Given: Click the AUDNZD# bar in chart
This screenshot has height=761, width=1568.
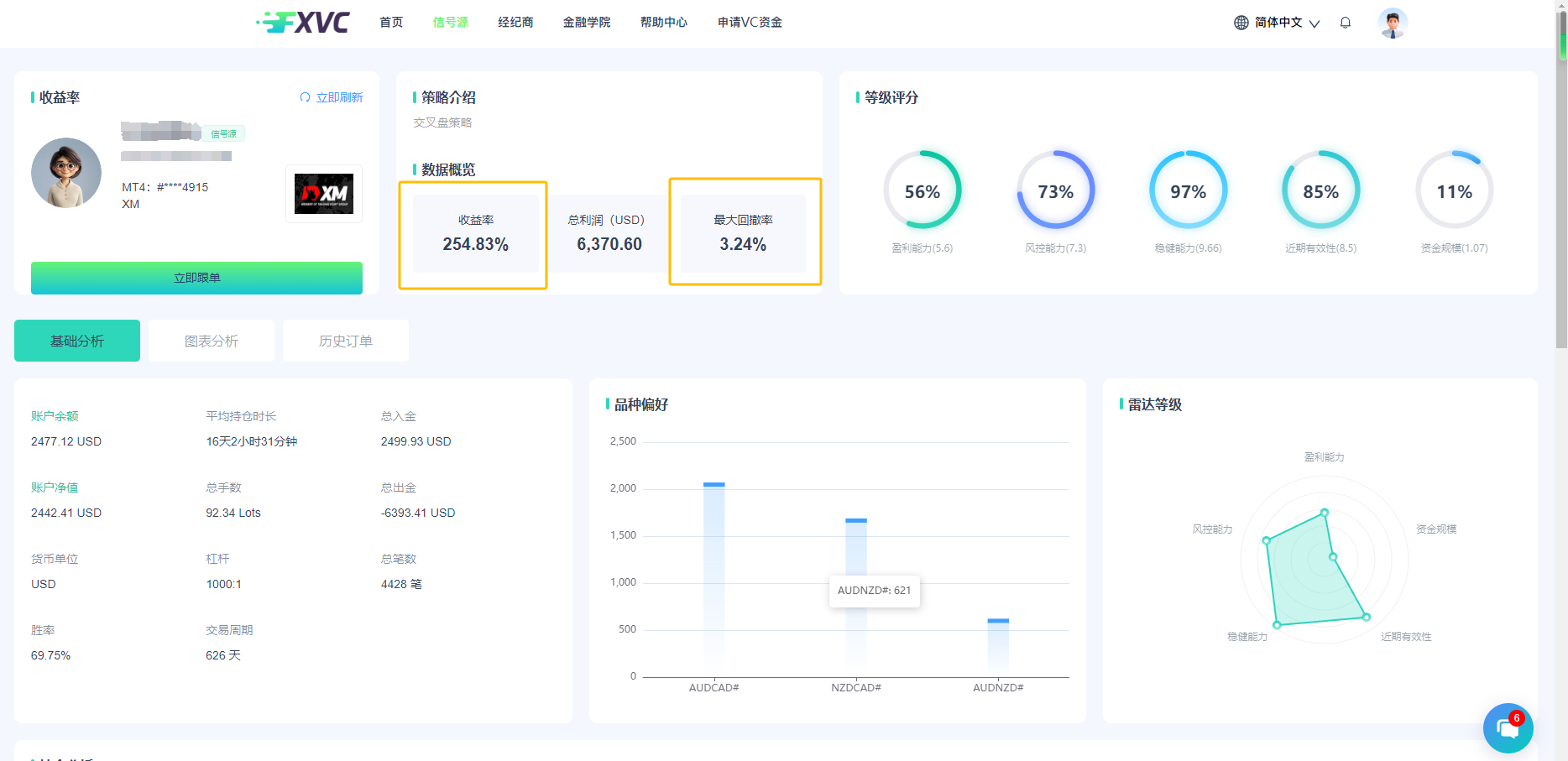Looking at the screenshot, I should coord(998,648).
